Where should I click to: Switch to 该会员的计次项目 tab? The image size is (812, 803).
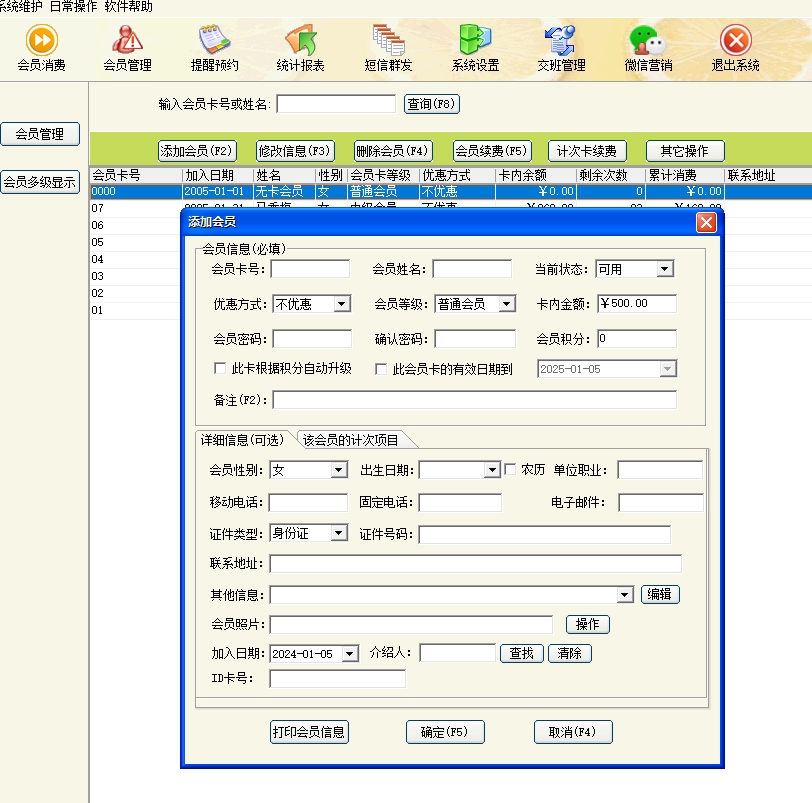[x=352, y=440]
